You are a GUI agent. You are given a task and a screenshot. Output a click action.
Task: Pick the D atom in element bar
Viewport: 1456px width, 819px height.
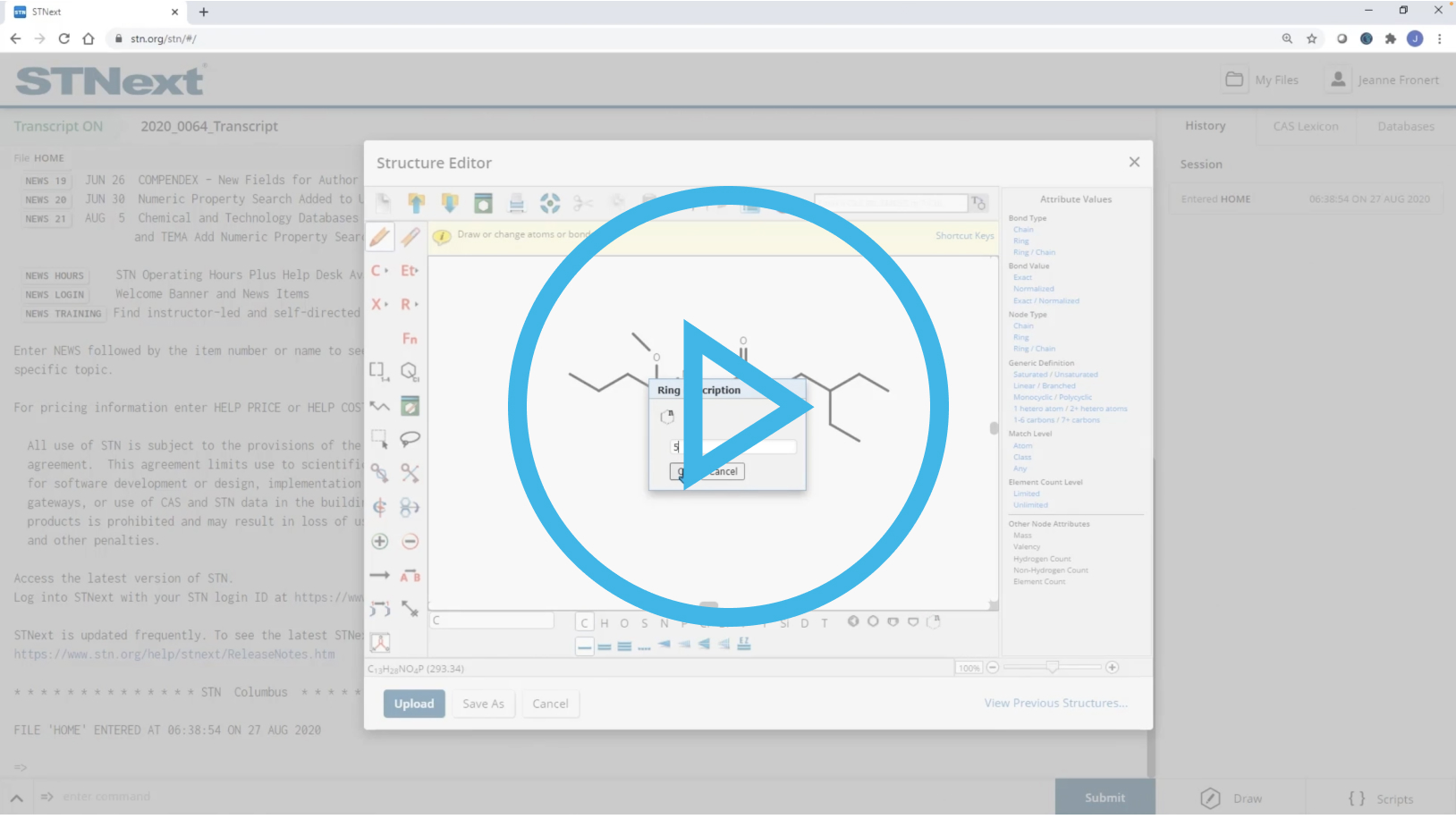(804, 623)
